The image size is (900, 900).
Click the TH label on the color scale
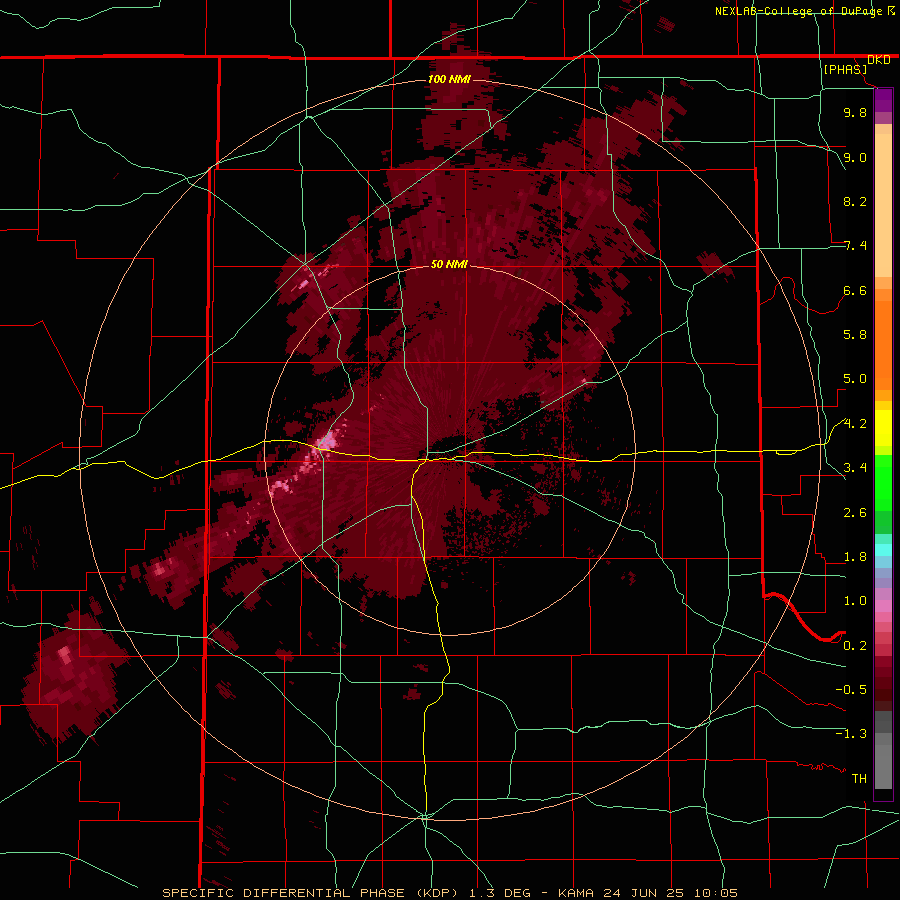point(859,779)
